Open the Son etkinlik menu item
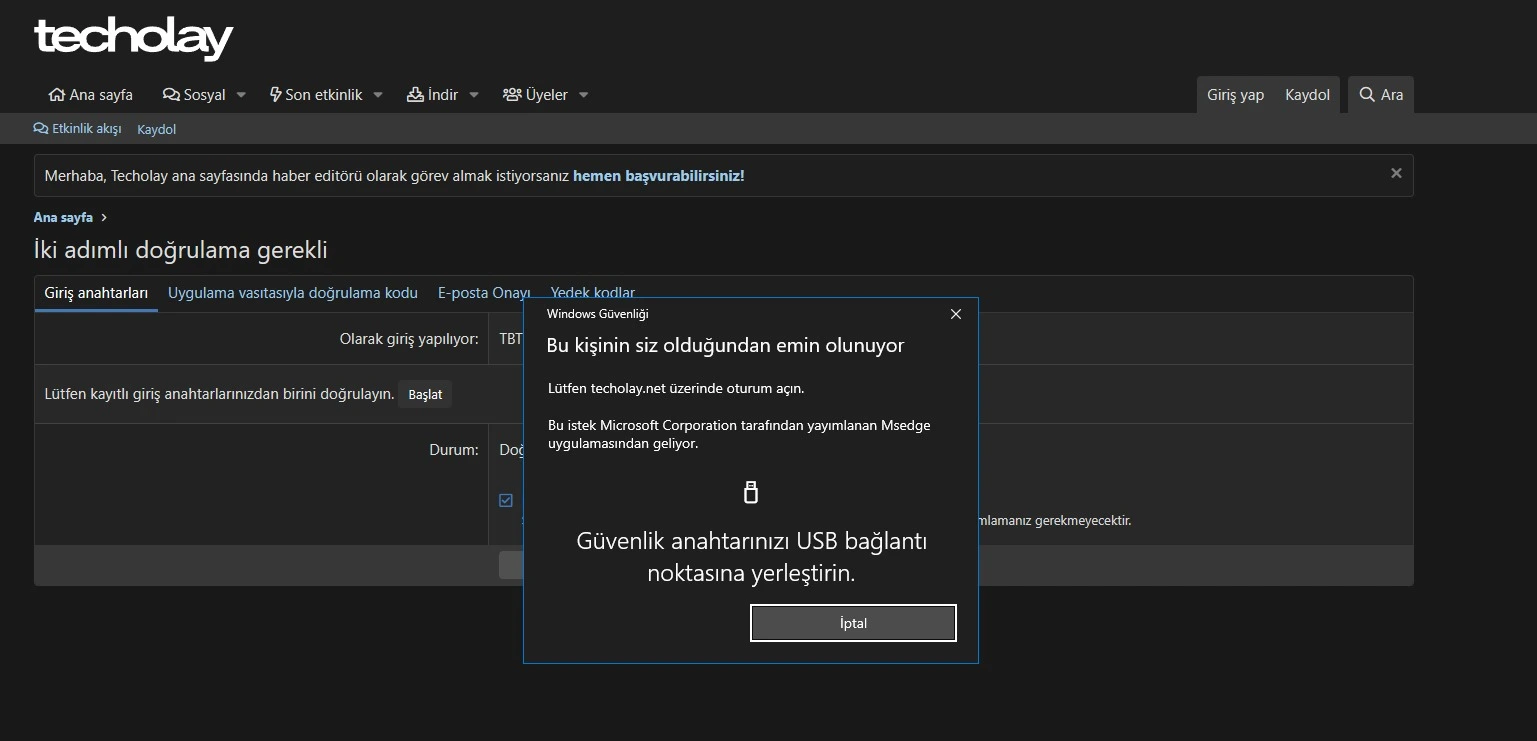 (x=316, y=95)
